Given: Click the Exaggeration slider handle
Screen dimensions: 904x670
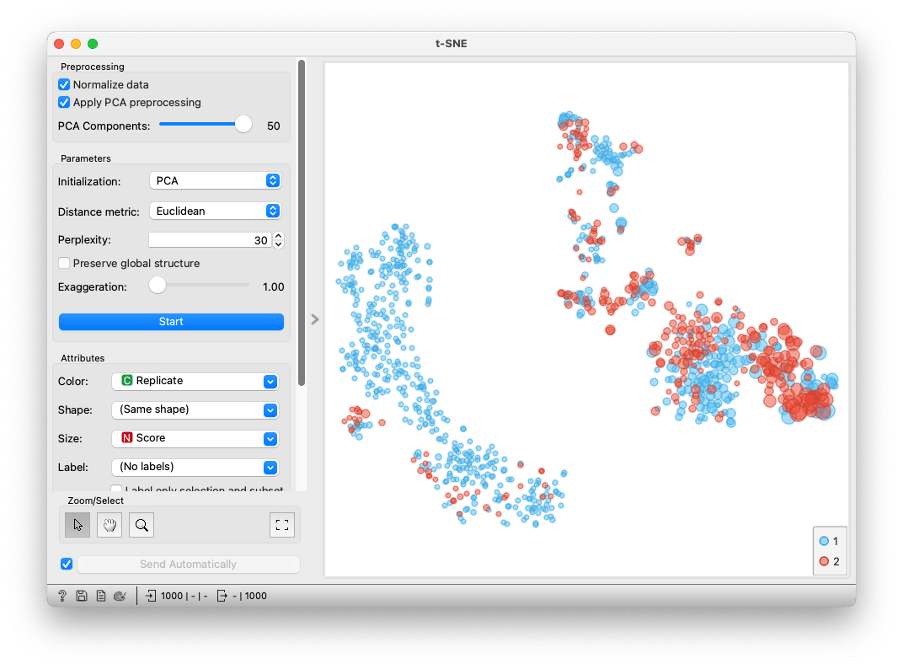Looking at the screenshot, I should [157, 285].
